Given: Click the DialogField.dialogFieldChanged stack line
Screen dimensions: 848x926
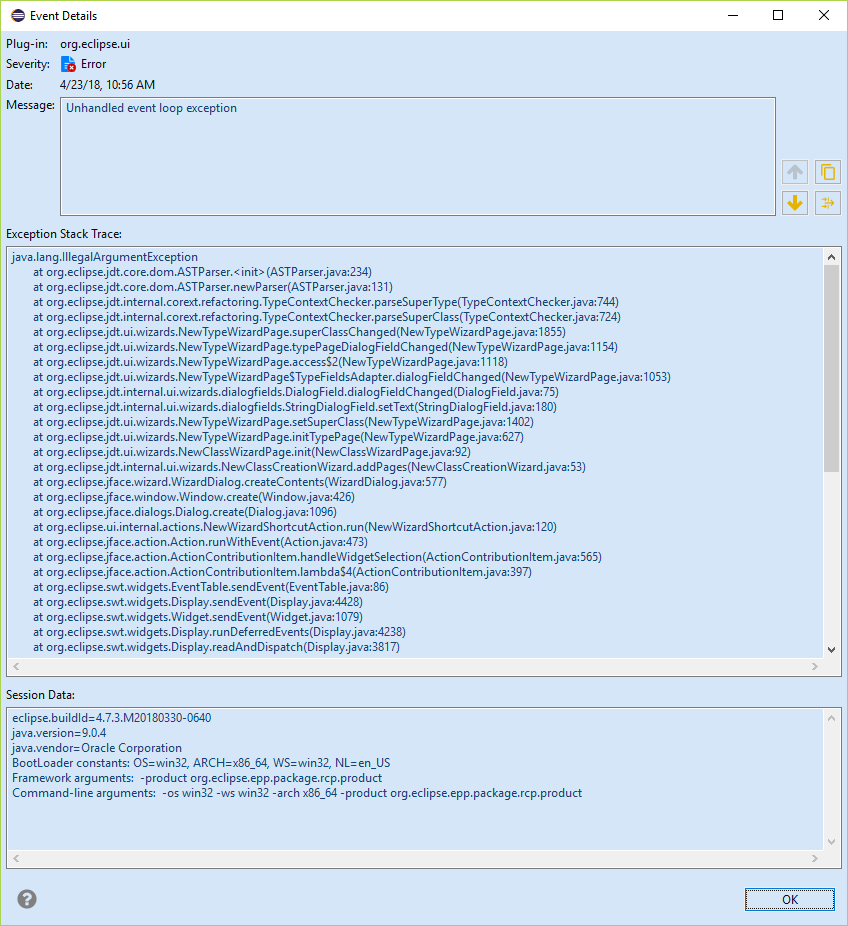Looking at the screenshot, I should click(x=296, y=392).
